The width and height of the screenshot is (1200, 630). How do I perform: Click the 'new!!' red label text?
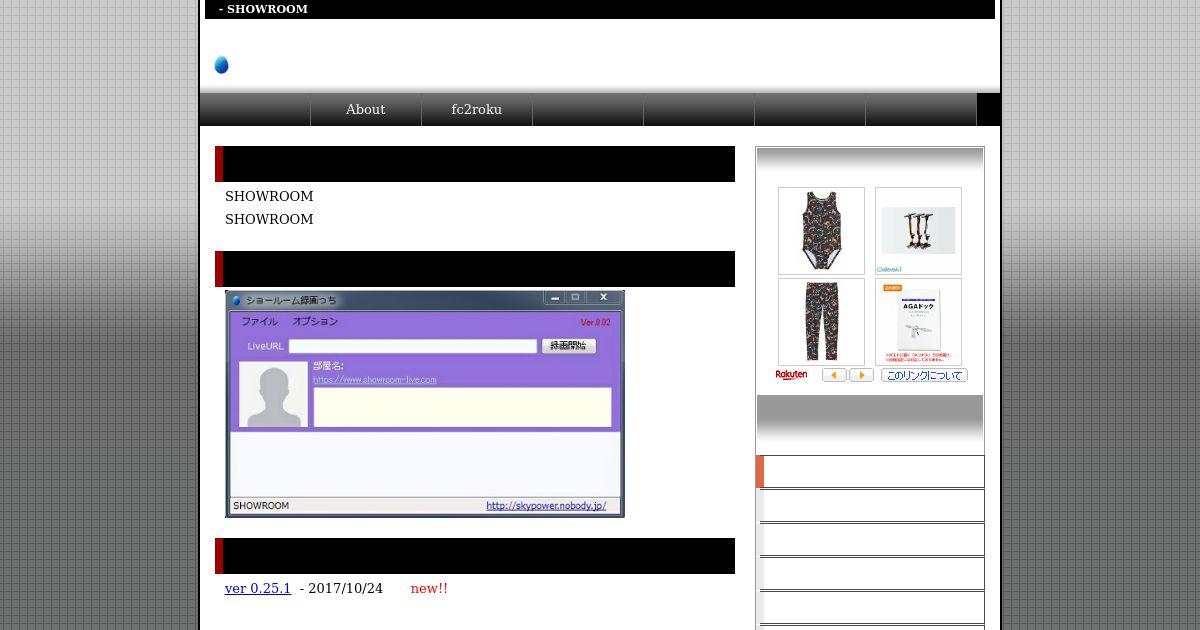coord(429,588)
